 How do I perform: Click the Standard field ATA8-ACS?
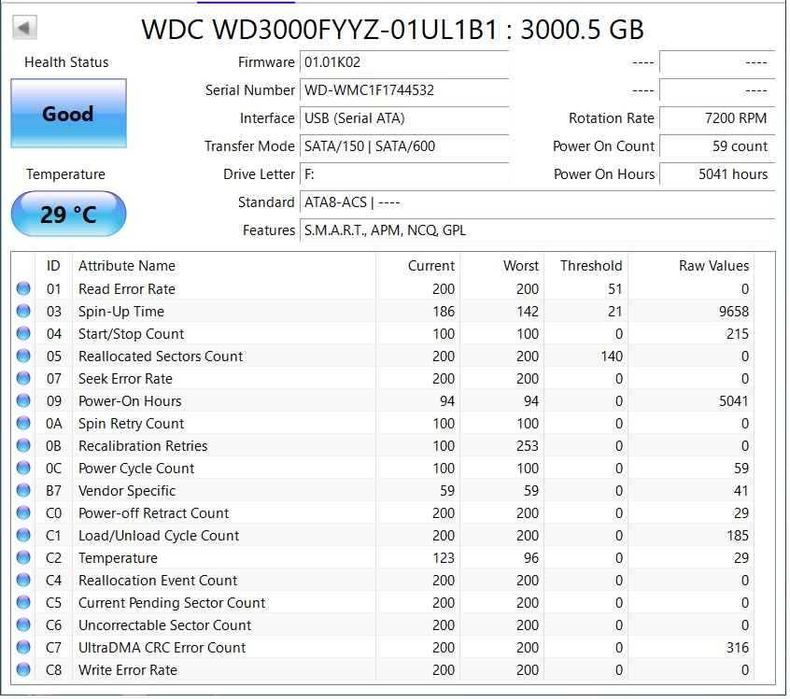point(538,203)
